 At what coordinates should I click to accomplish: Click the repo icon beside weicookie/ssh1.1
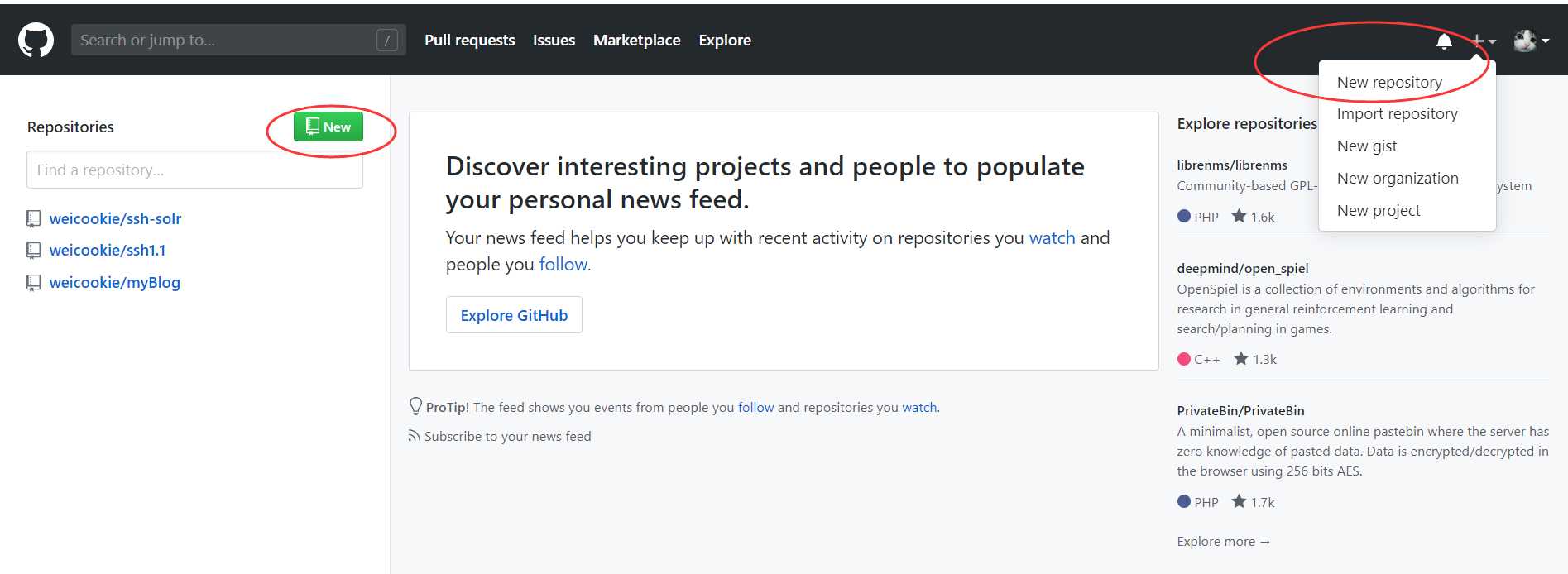coord(34,250)
